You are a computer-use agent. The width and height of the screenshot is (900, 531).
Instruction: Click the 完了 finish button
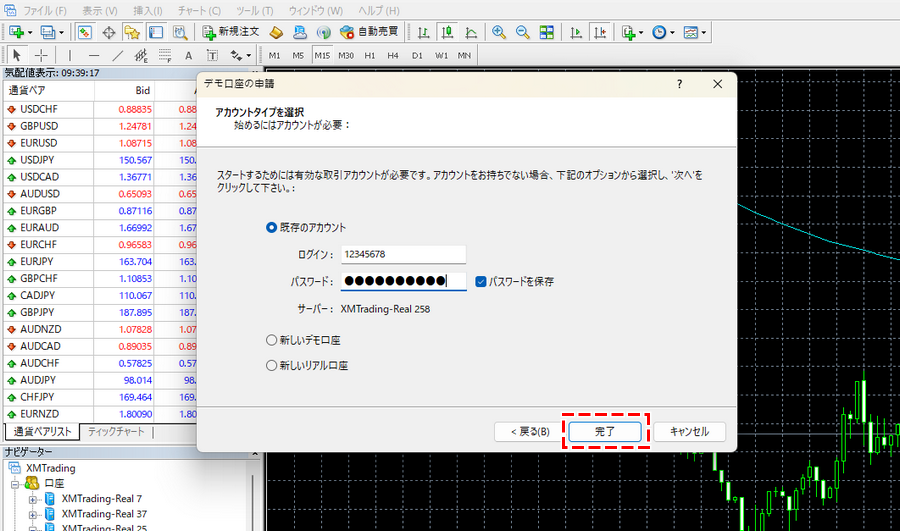pyautogui.click(x=605, y=432)
